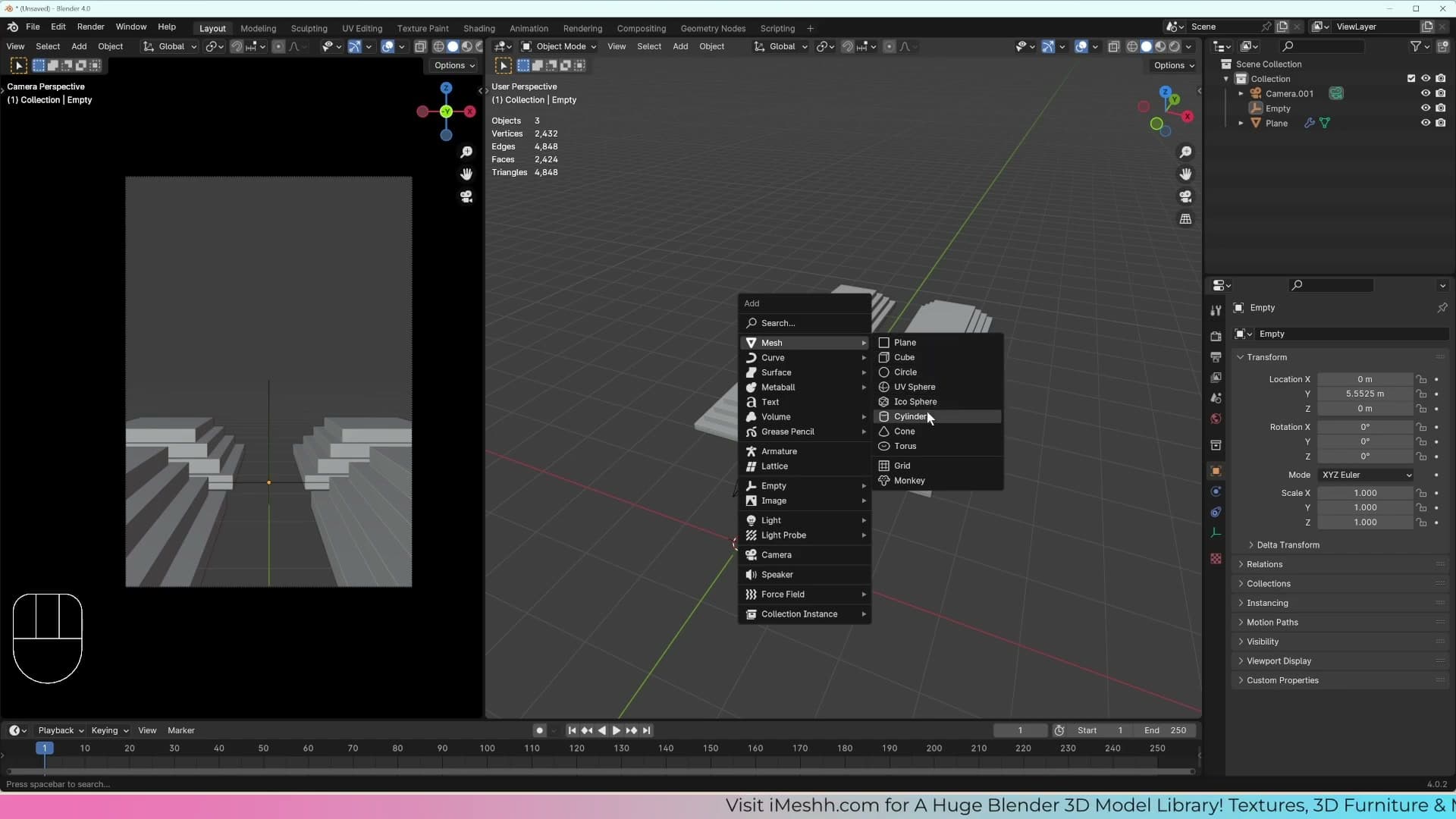Hide the Empty object in the viewport
Image resolution: width=1456 pixels, height=819 pixels.
pos(1426,108)
